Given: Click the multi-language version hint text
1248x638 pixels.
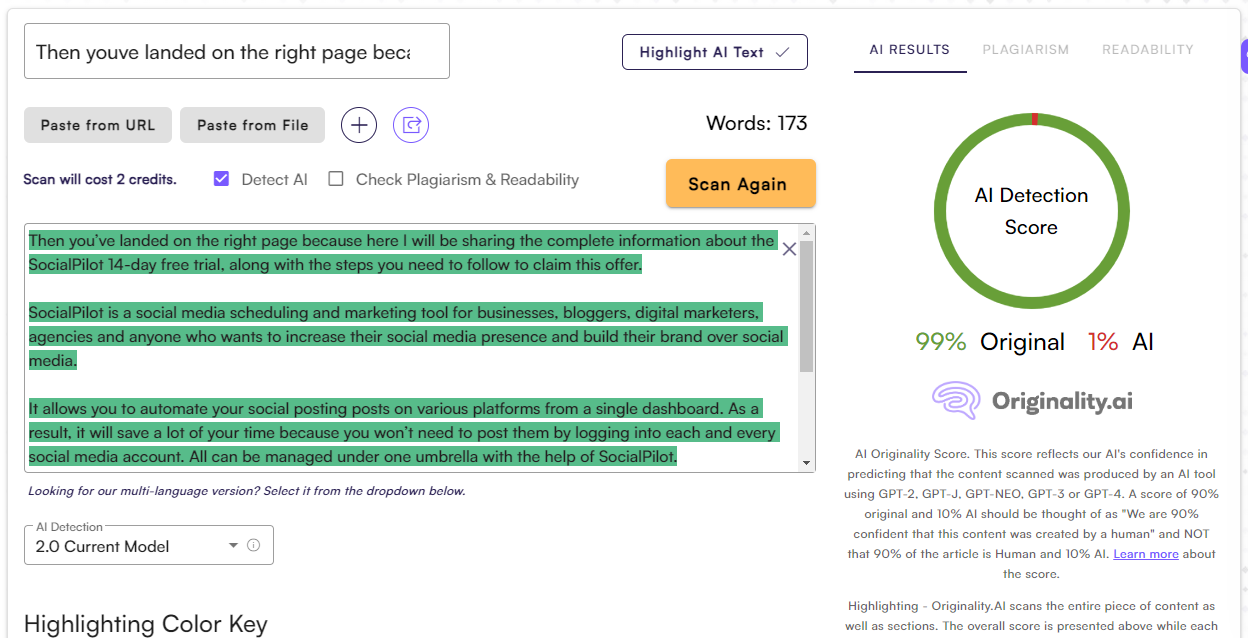Looking at the screenshot, I should (x=247, y=491).
